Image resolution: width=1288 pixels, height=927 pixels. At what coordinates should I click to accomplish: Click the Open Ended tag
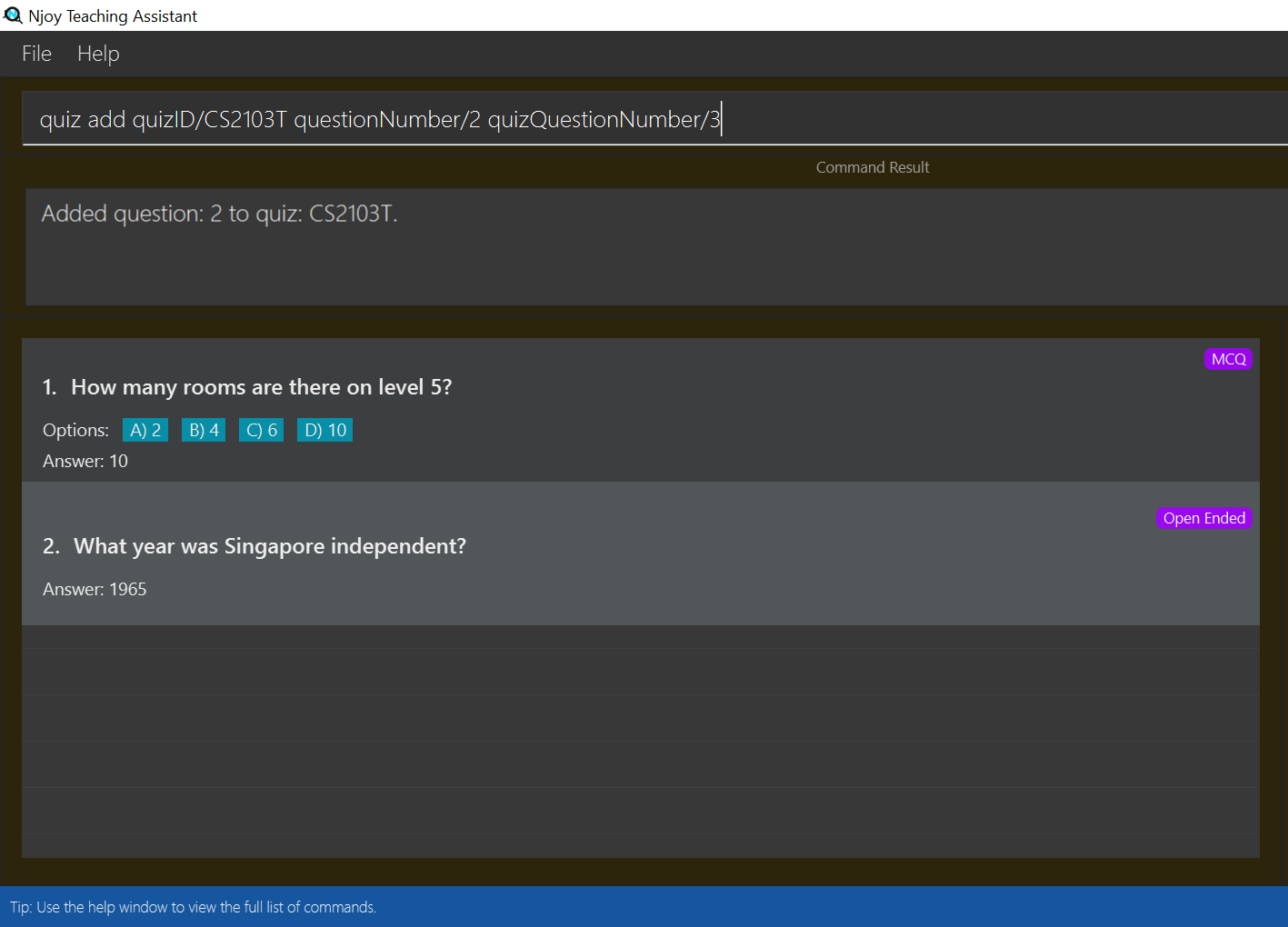[x=1204, y=518]
